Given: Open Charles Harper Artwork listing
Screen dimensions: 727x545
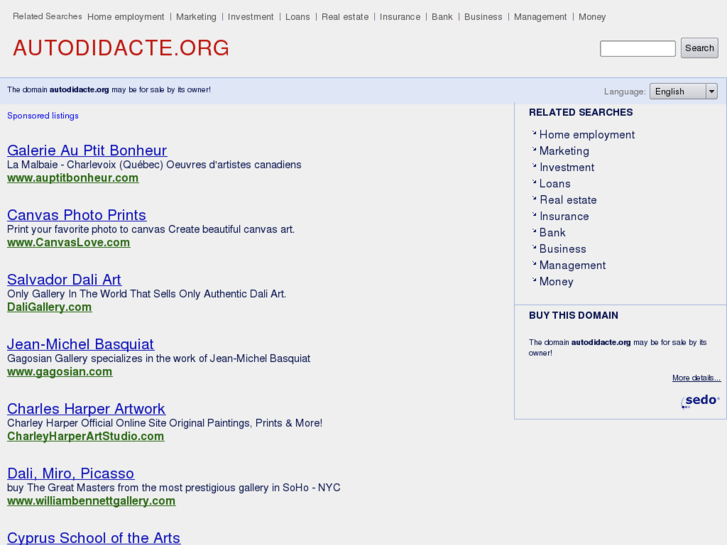Looking at the screenshot, I should tap(86, 409).
